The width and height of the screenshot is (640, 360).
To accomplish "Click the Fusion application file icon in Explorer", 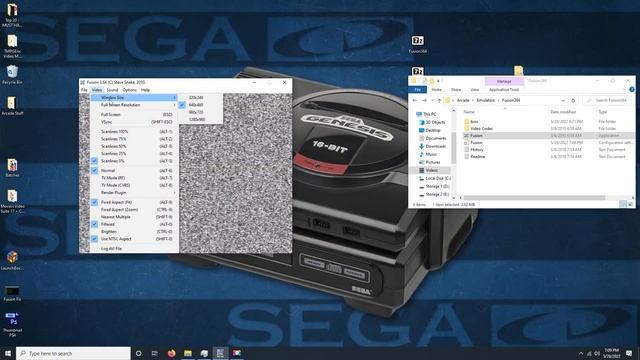I will [x=466, y=136].
